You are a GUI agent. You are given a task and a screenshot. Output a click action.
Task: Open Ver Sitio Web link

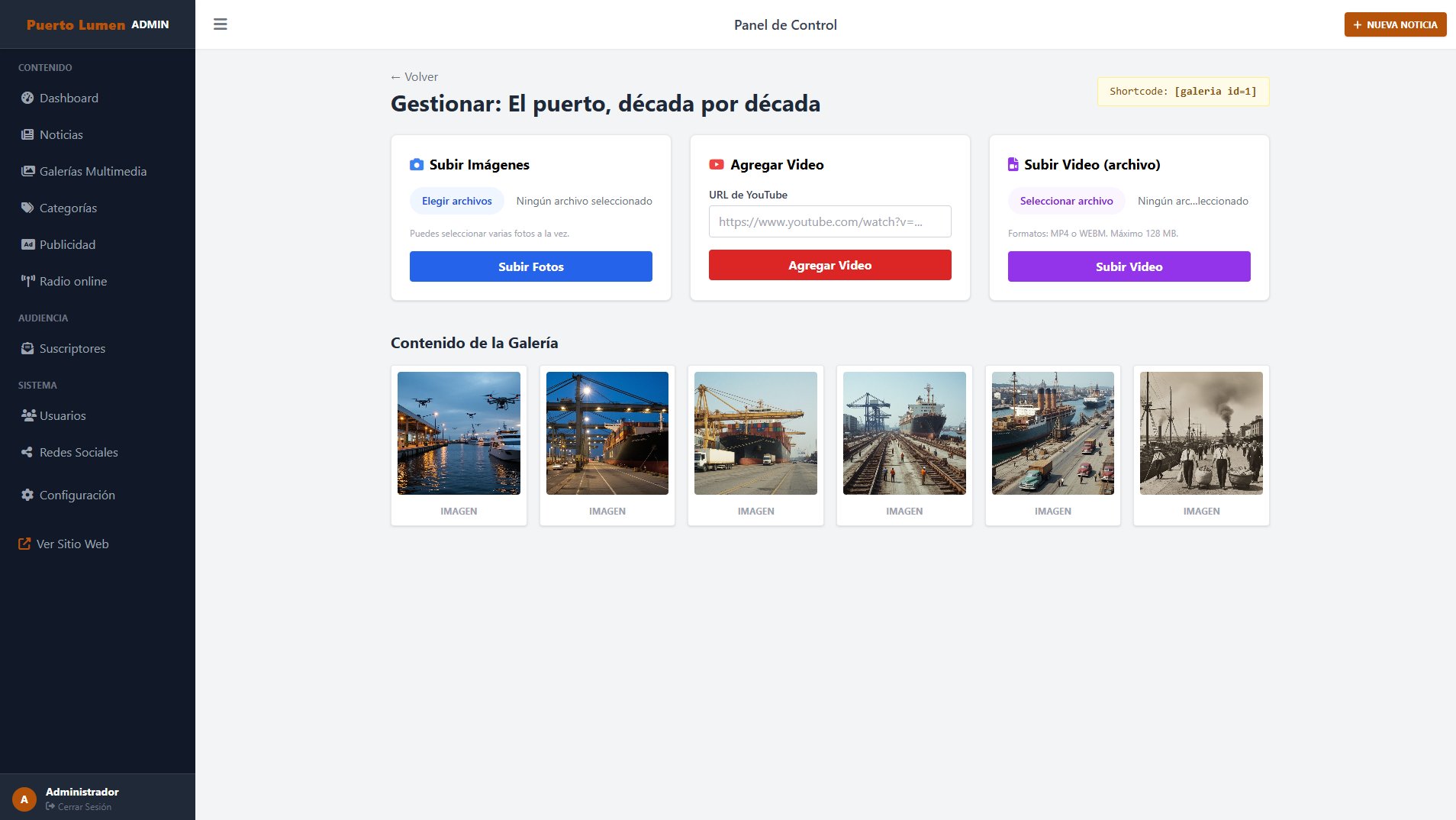(x=64, y=544)
